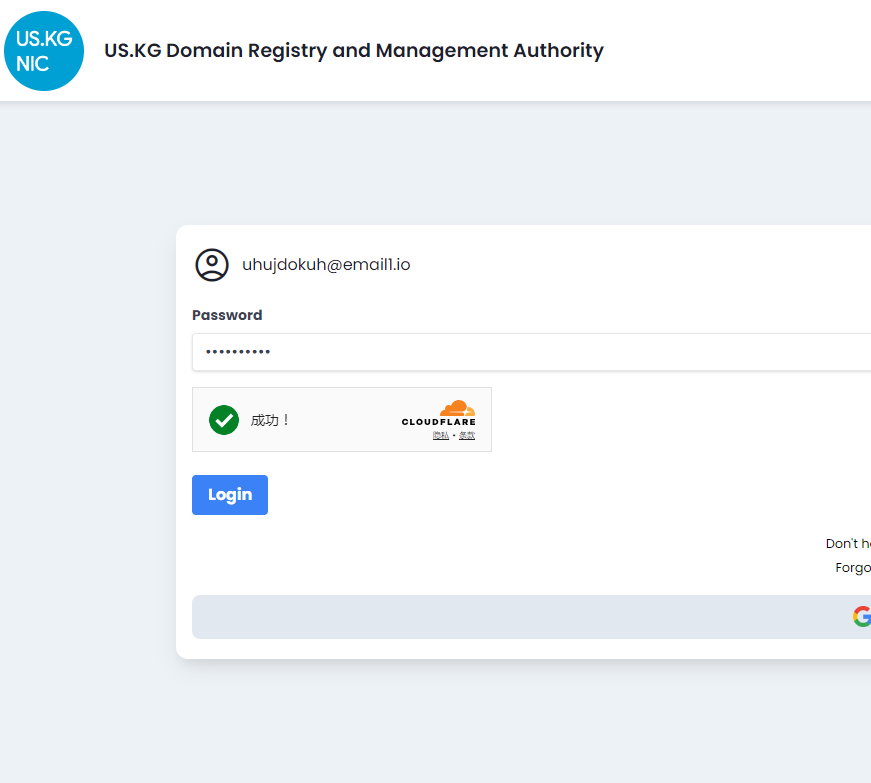Click the Password field label

[x=227, y=315]
